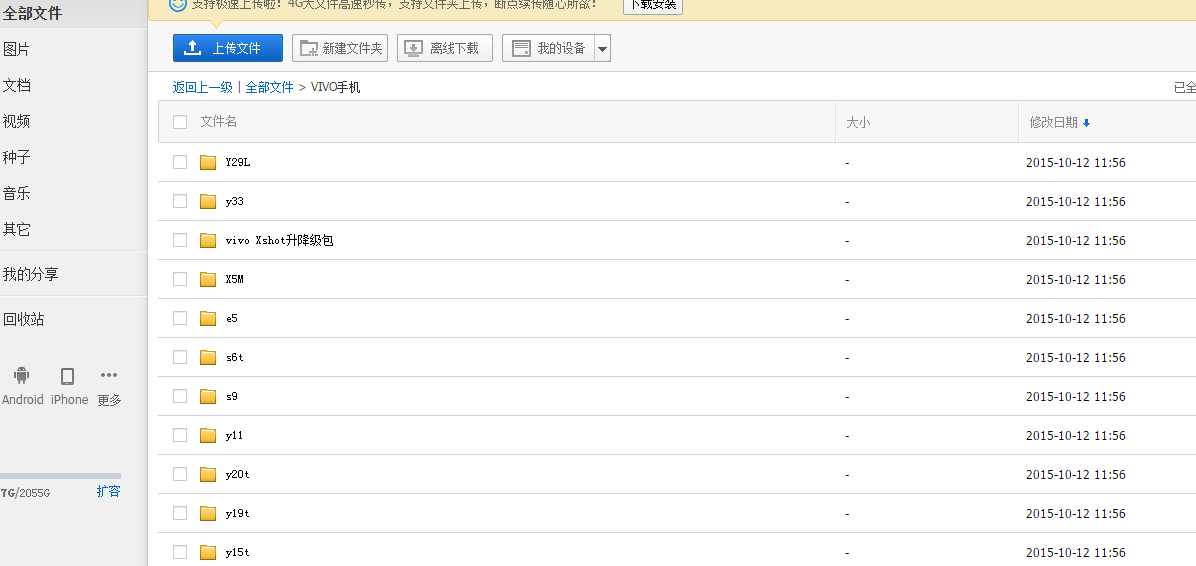Viewport: 1196px width, 566px height.
Task: Sort by 修改日期 using the arrow
Action: (1087, 123)
